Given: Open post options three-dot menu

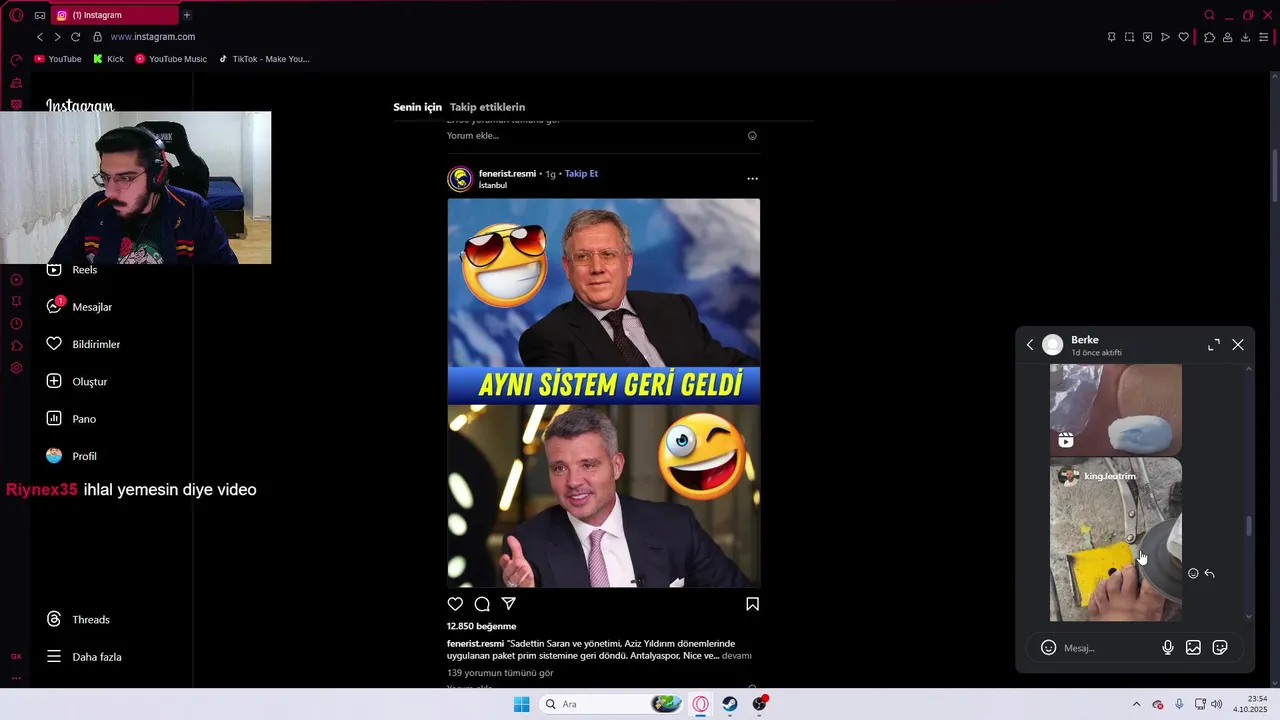Looking at the screenshot, I should click(752, 179).
